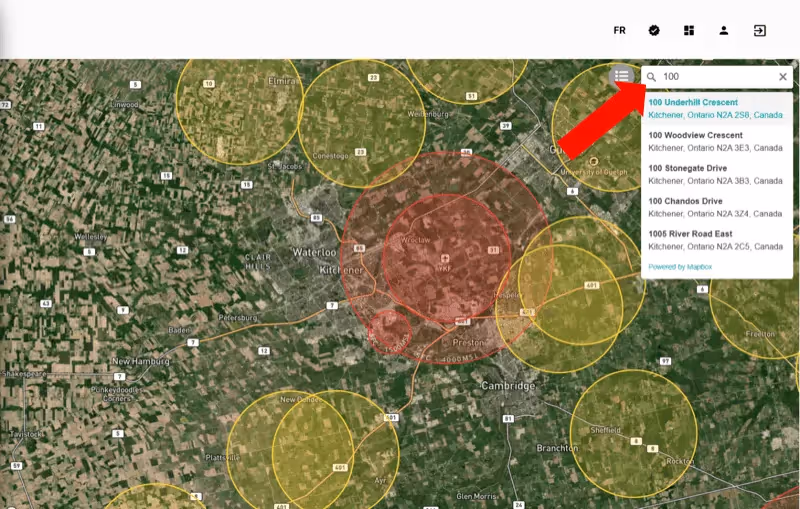Click the small red circle zone near Kitchener
The image size is (800, 509).
390,329
